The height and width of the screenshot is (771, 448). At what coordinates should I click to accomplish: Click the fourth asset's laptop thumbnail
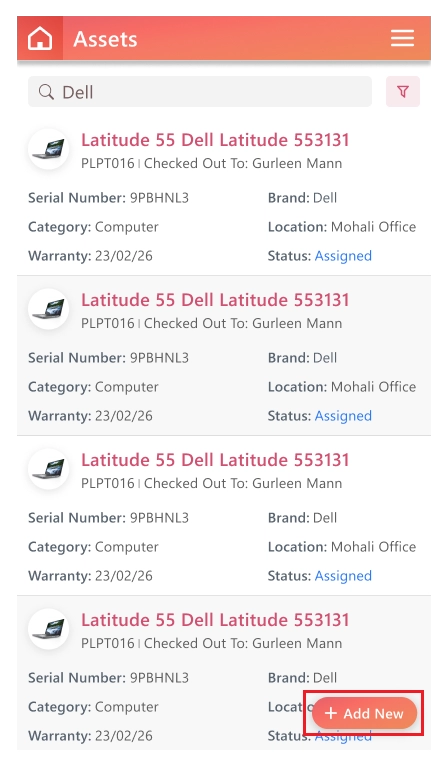point(48,629)
